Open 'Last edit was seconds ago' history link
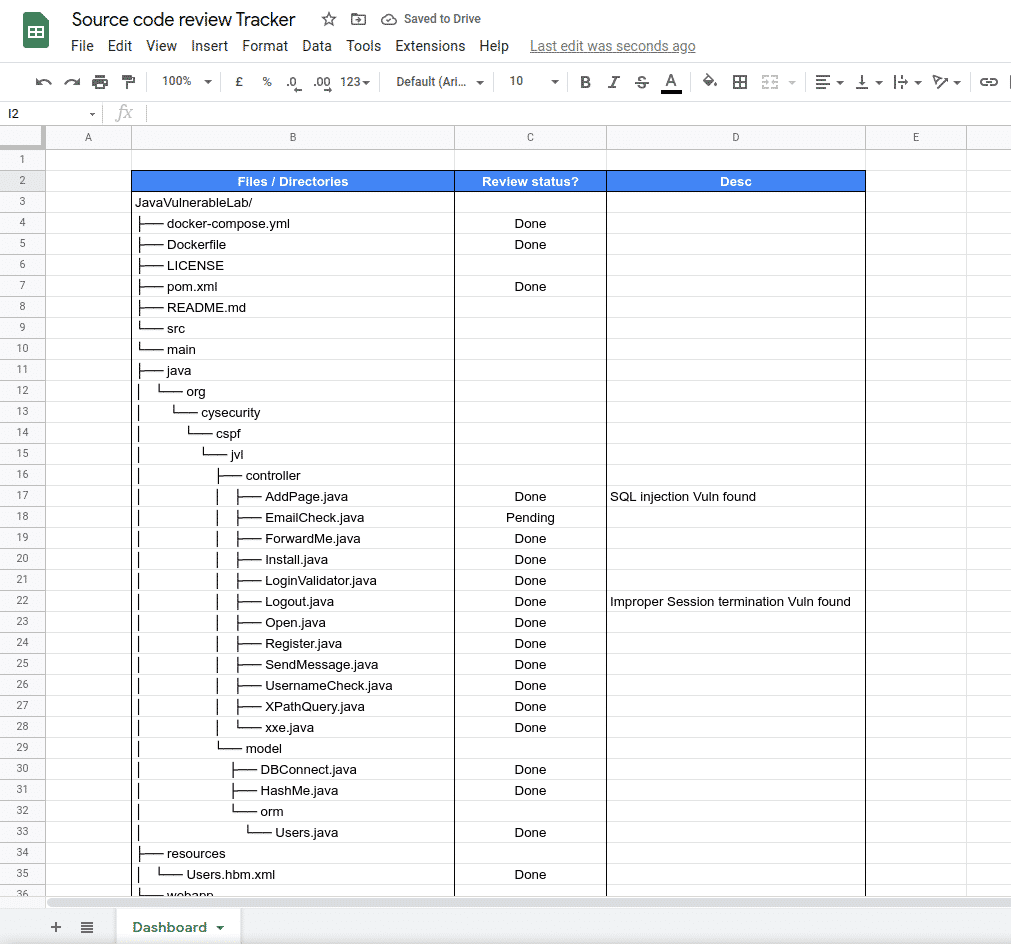Image resolution: width=1011 pixels, height=944 pixels. point(613,46)
